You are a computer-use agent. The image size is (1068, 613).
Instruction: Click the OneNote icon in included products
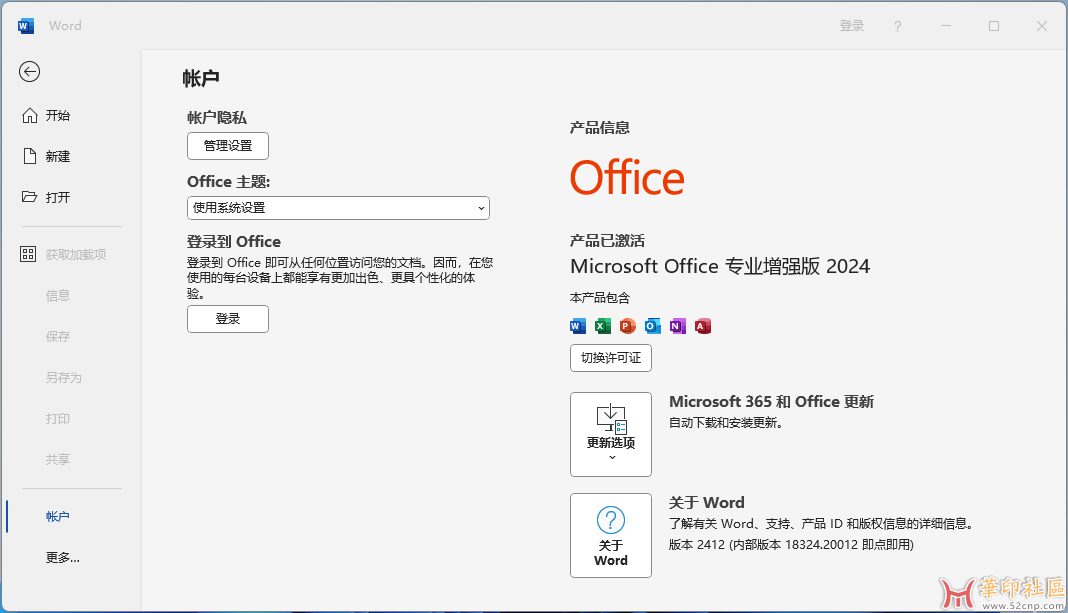pyautogui.click(x=677, y=325)
